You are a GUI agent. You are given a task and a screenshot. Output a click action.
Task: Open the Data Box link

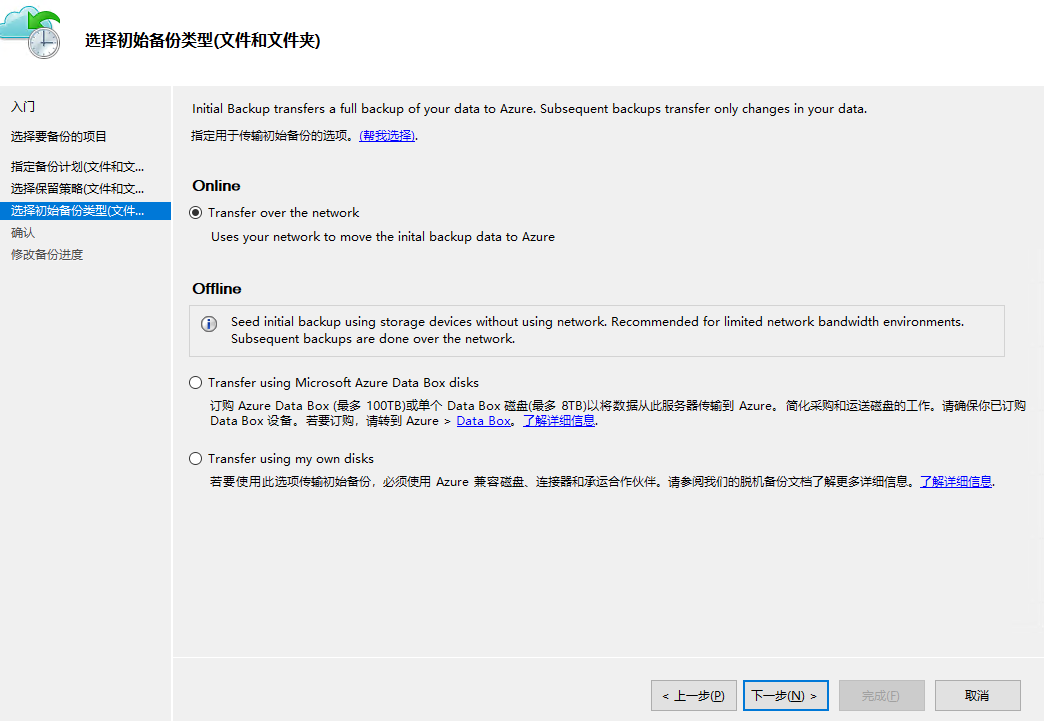point(483,421)
